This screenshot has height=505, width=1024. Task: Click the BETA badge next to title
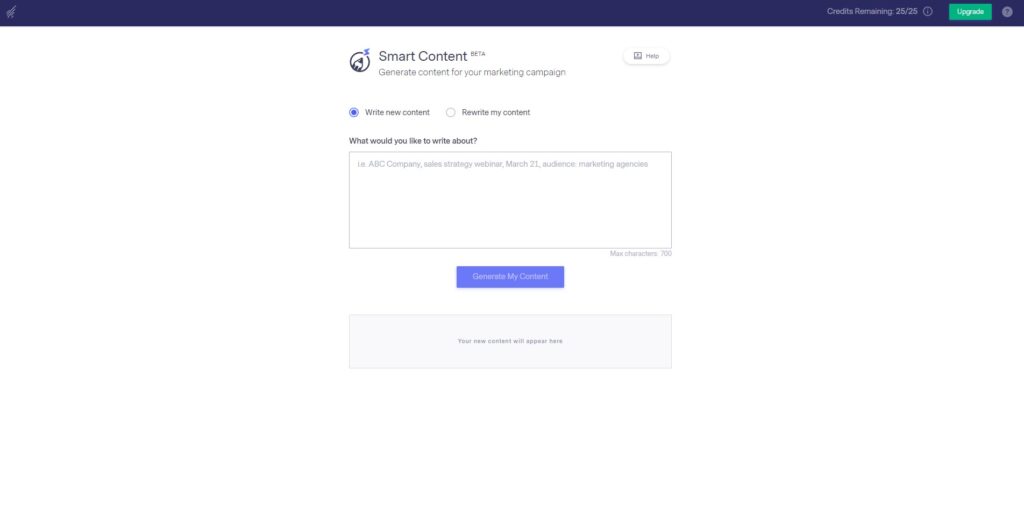pyautogui.click(x=478, y=54)
